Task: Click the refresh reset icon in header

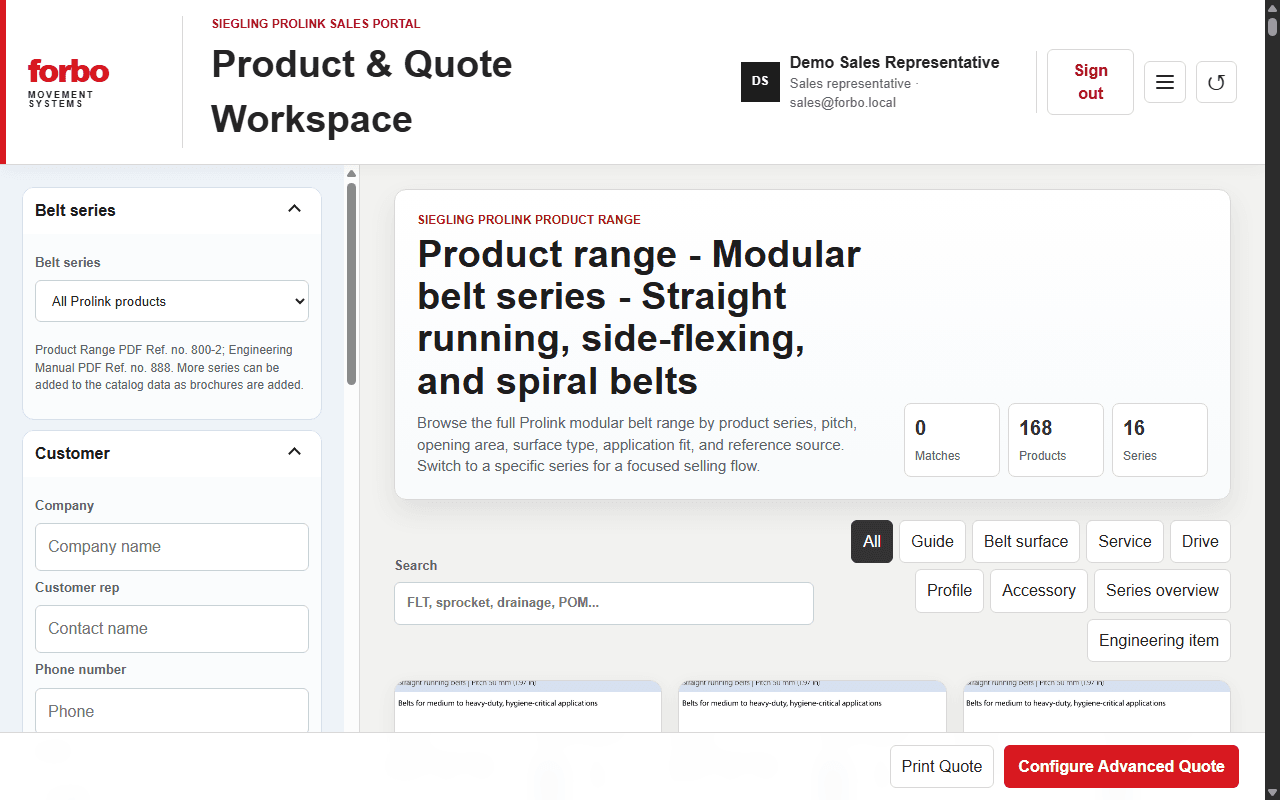Action: pos(1216,82)
